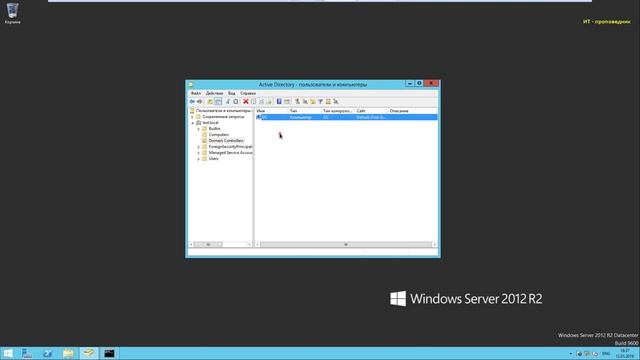Refresh the view with the toolbar refresh icon
Screen dimensions: 640x360
pos(262,101)
